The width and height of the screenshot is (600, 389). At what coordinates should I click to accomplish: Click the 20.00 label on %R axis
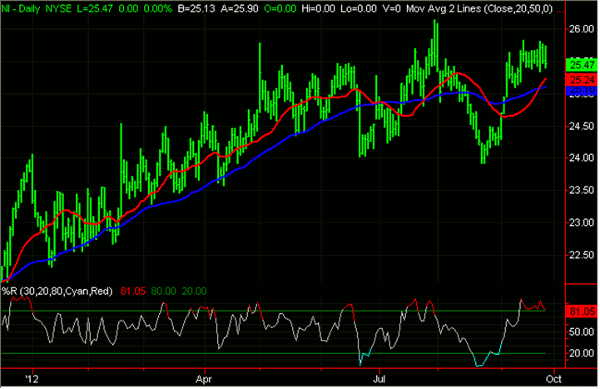click(581, 353)
